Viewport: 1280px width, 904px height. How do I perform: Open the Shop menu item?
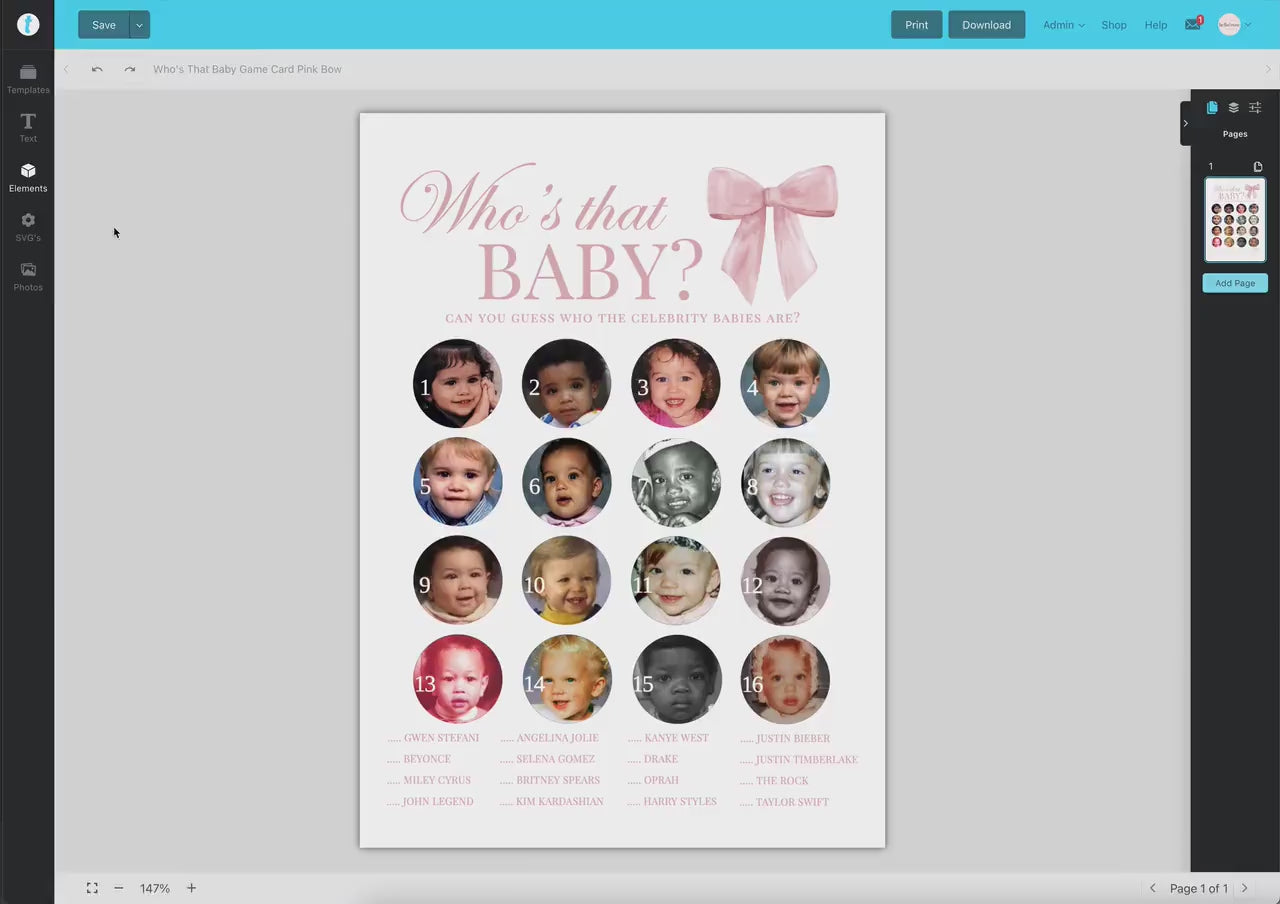coord(1114,25)
